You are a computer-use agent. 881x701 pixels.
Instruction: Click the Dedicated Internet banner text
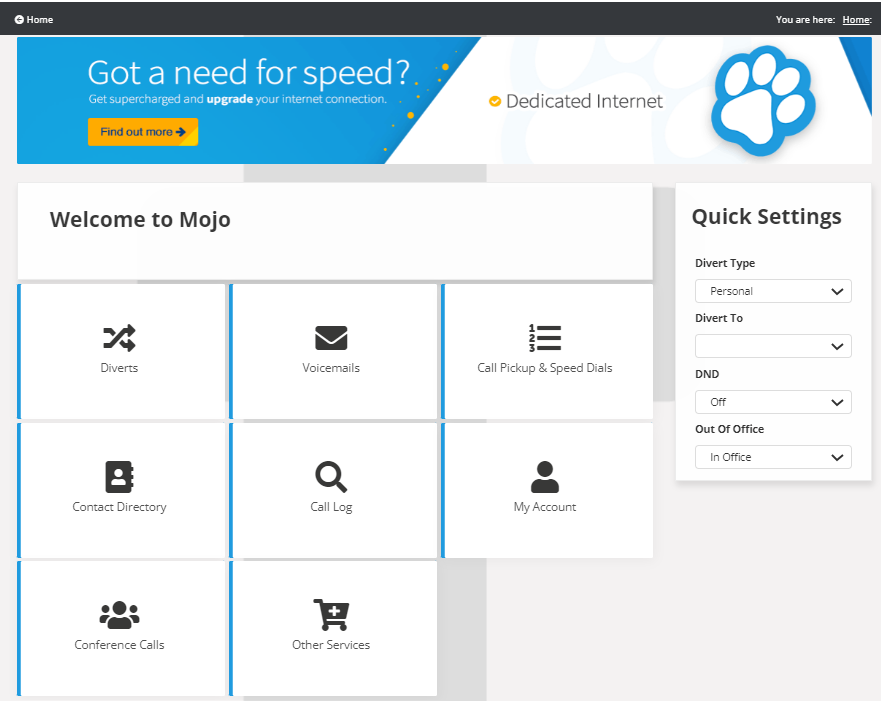[x=583, y=101]
